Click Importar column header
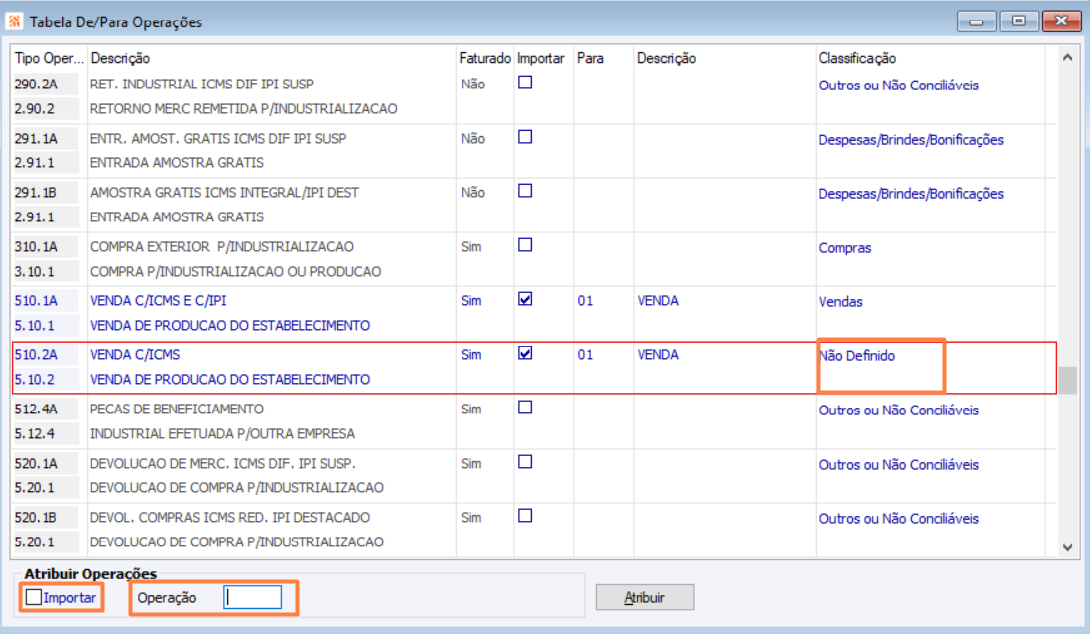 click(540, 58)
